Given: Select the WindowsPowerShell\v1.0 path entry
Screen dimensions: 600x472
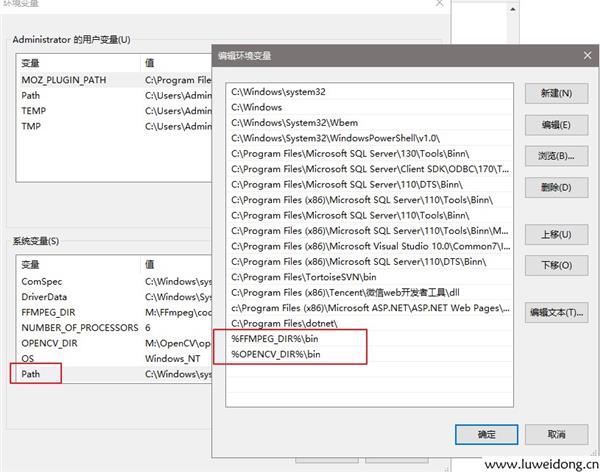Looking at the screenshot, I should [335, 138].
